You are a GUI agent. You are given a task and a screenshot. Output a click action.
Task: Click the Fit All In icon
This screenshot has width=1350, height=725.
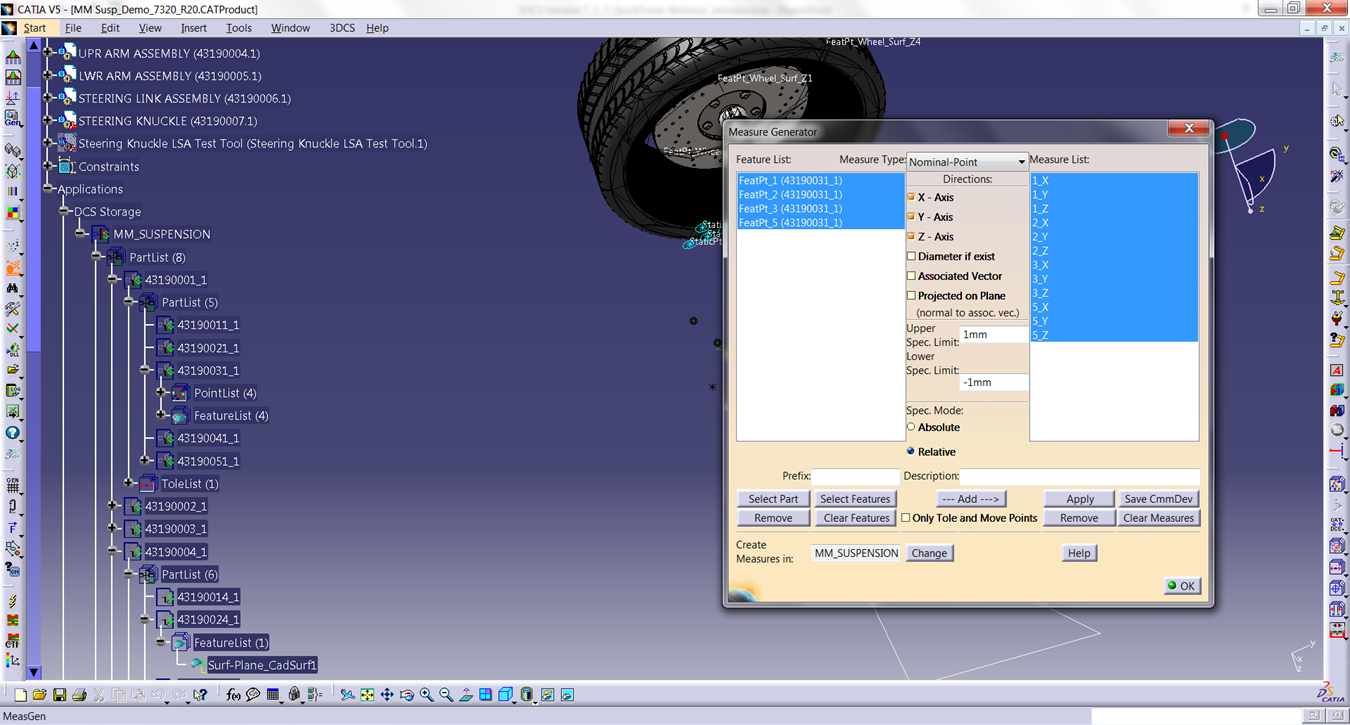(x=366, y=694)
